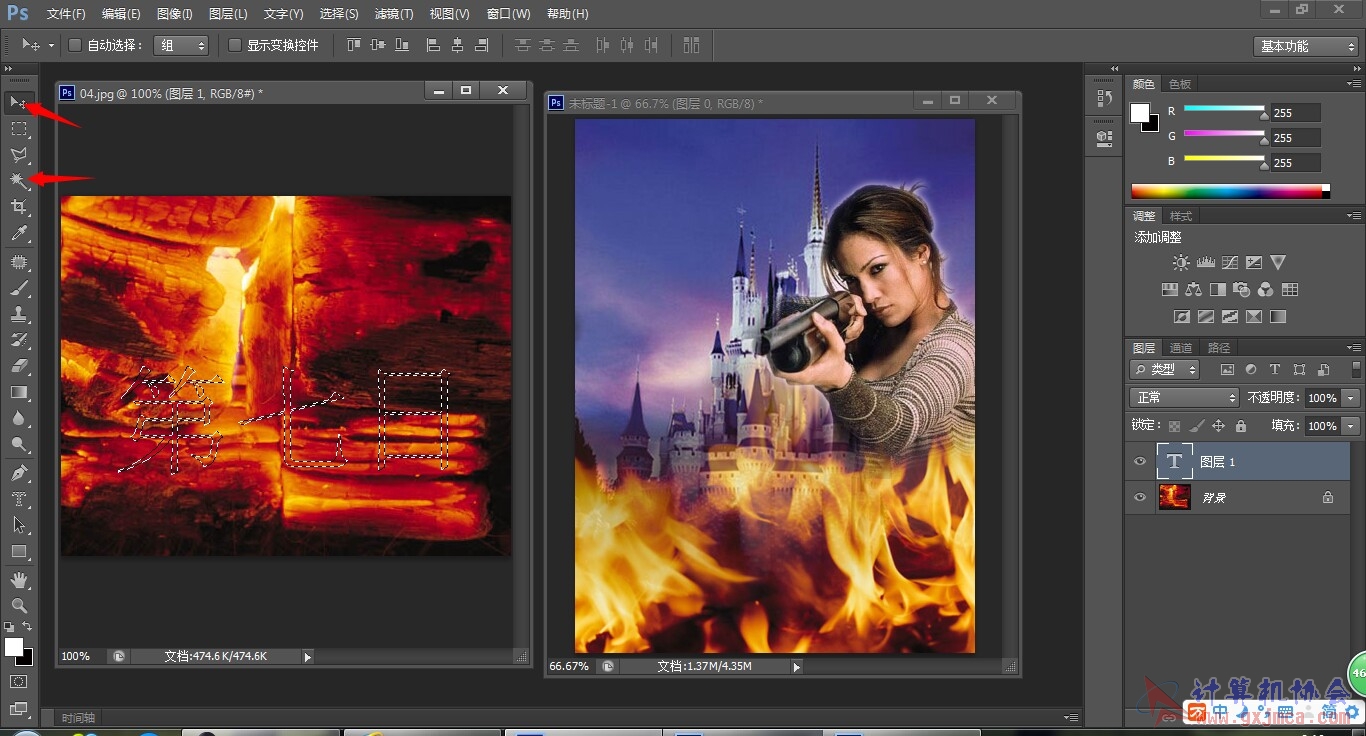Select the Path Selection tool
This screenshot has height=736, width=1366.
pos(18,525)
